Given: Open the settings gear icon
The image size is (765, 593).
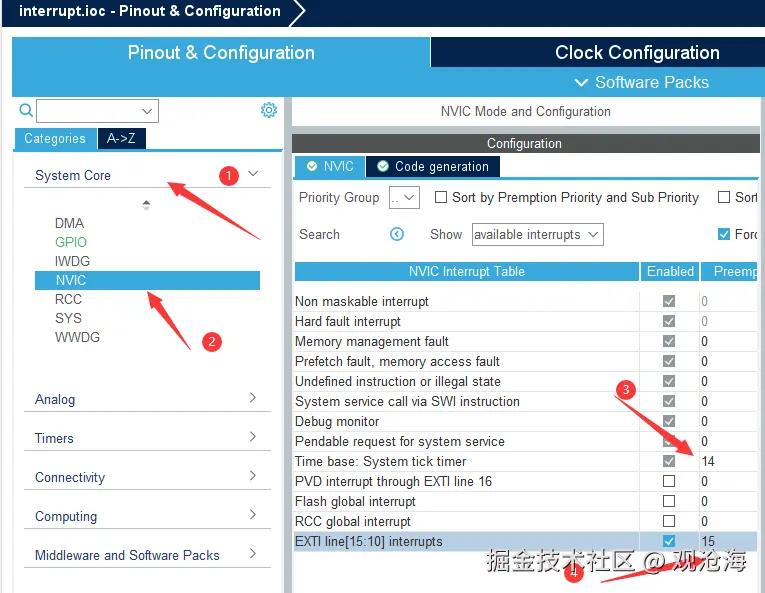Looking at the screenshot, I should 268,110.
